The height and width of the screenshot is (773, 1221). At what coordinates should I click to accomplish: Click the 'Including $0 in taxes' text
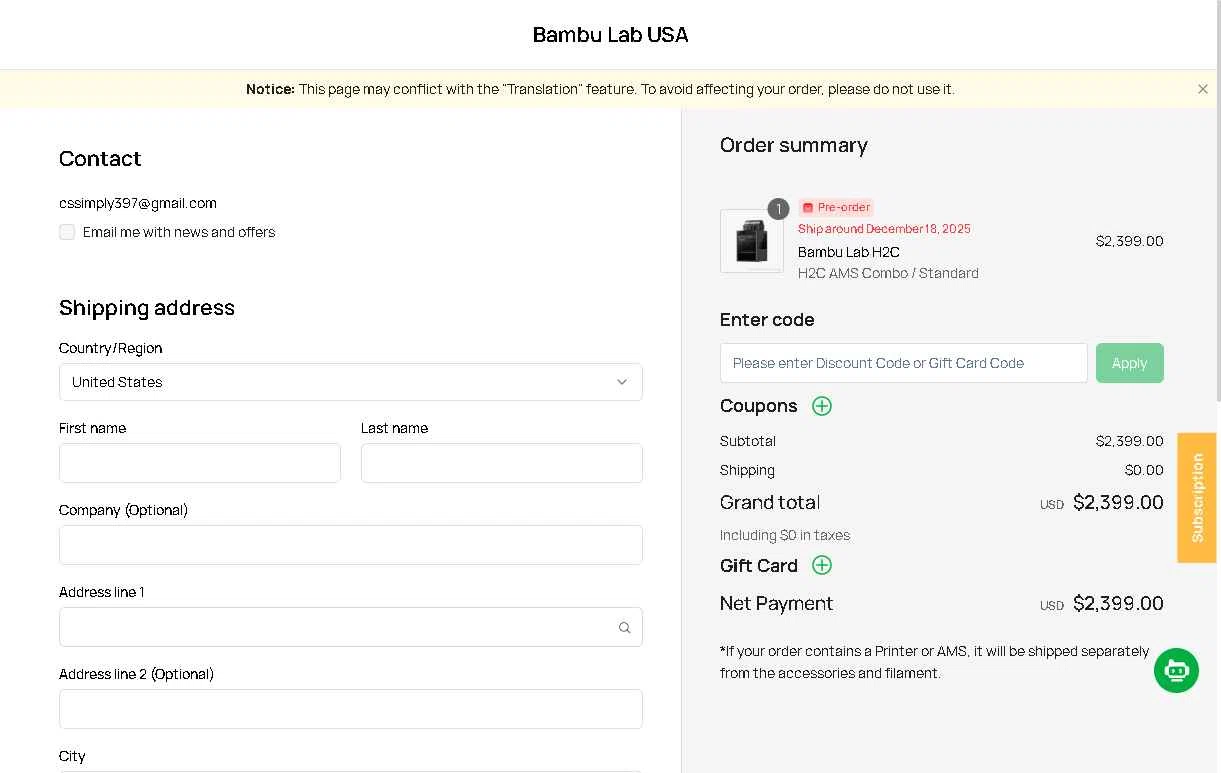pos(785,535)
